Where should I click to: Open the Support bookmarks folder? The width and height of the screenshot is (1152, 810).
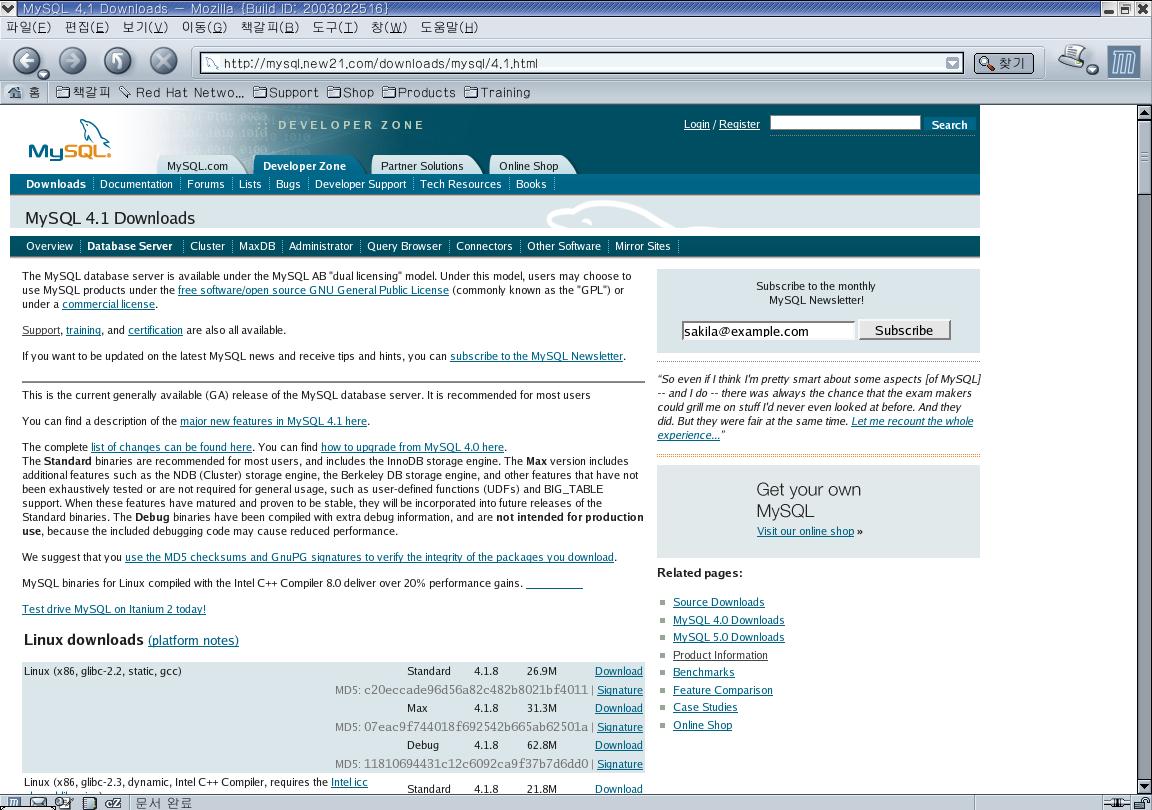coord(286,93)
